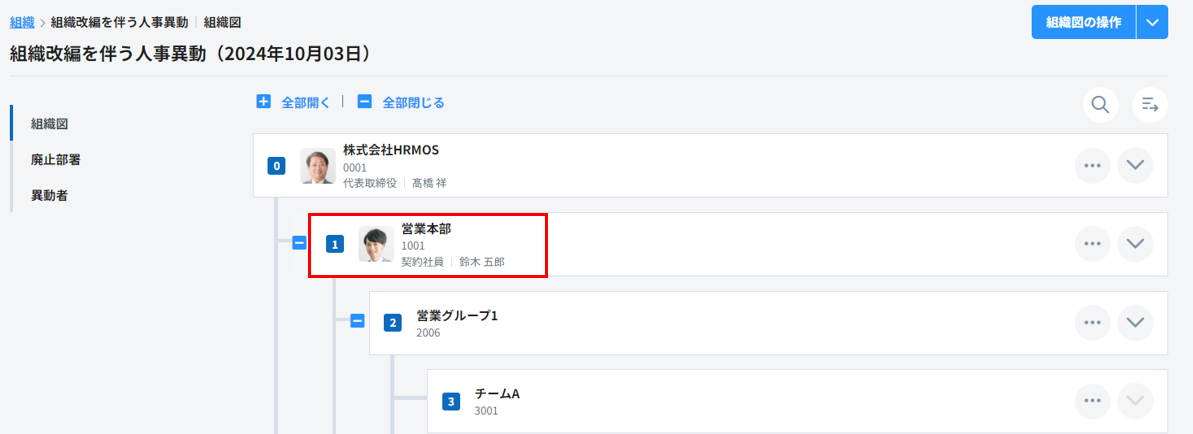Open the 組織図の操作 dropdown arrow
The height and width of the screenshot is (434, 1193).
(x=1152, y=22)
